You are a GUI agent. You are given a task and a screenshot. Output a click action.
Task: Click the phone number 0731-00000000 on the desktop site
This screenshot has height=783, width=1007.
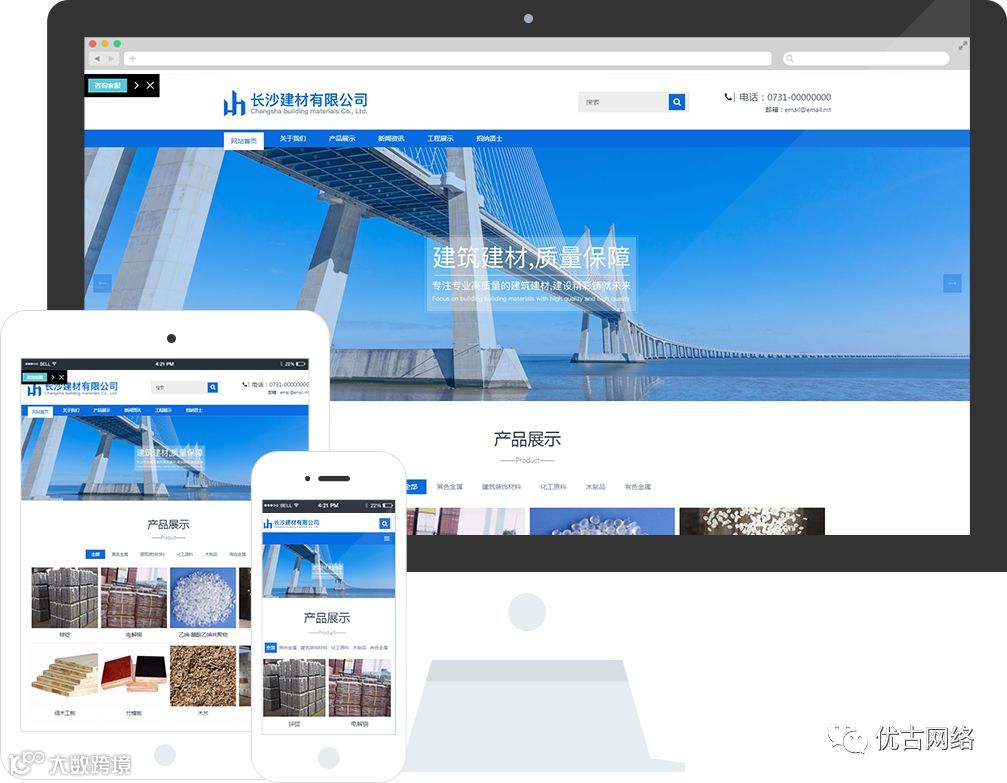799,97
